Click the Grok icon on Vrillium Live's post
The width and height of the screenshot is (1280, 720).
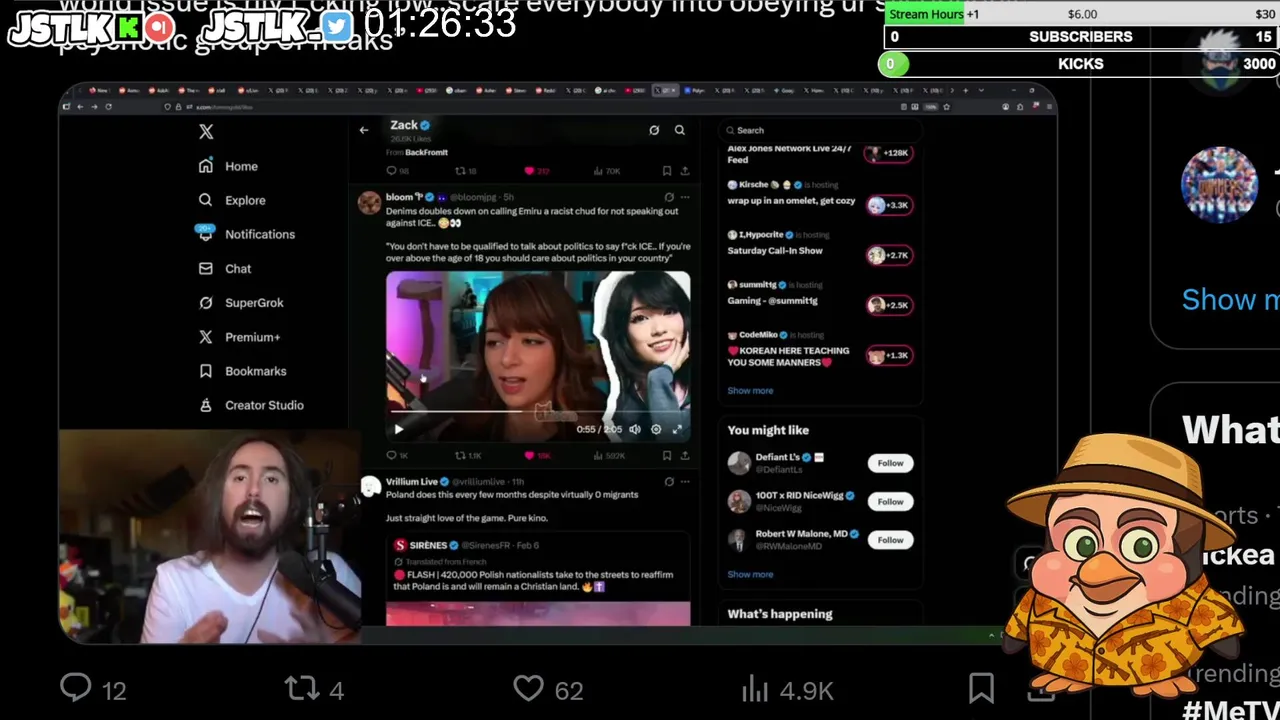pos(669,481)
